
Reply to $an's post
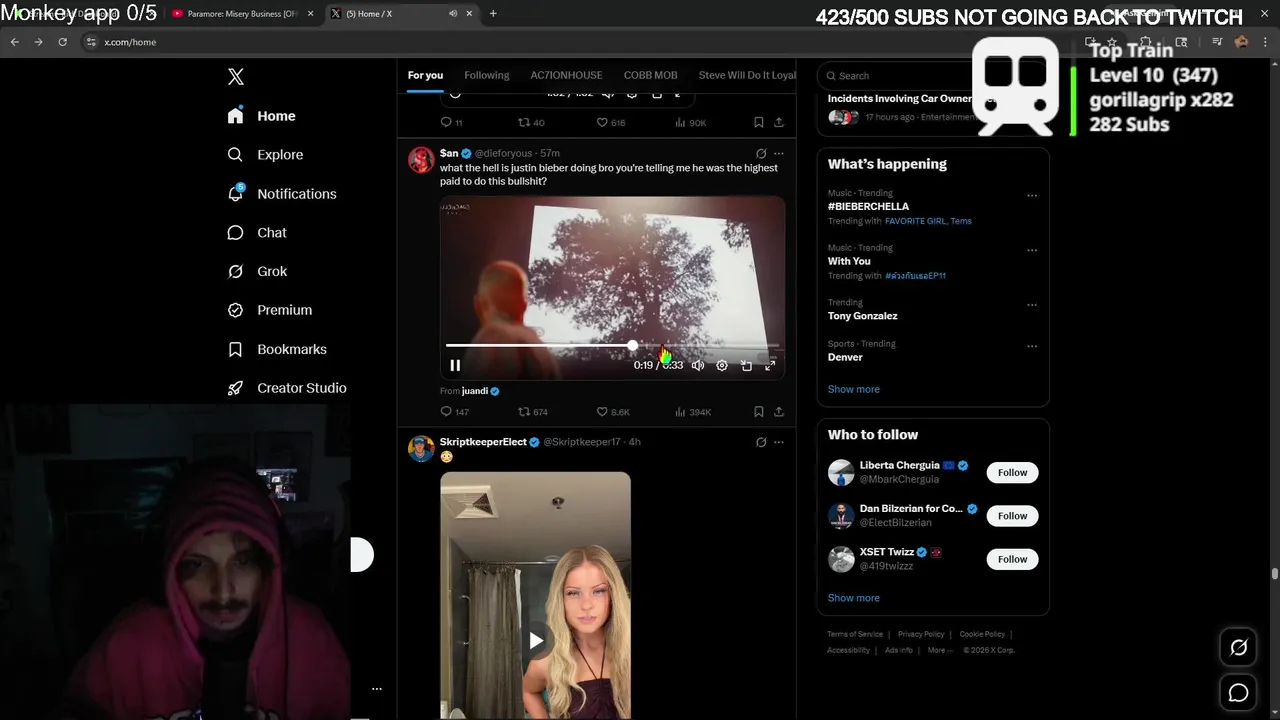pyautogui.click(x=454, y=412)
